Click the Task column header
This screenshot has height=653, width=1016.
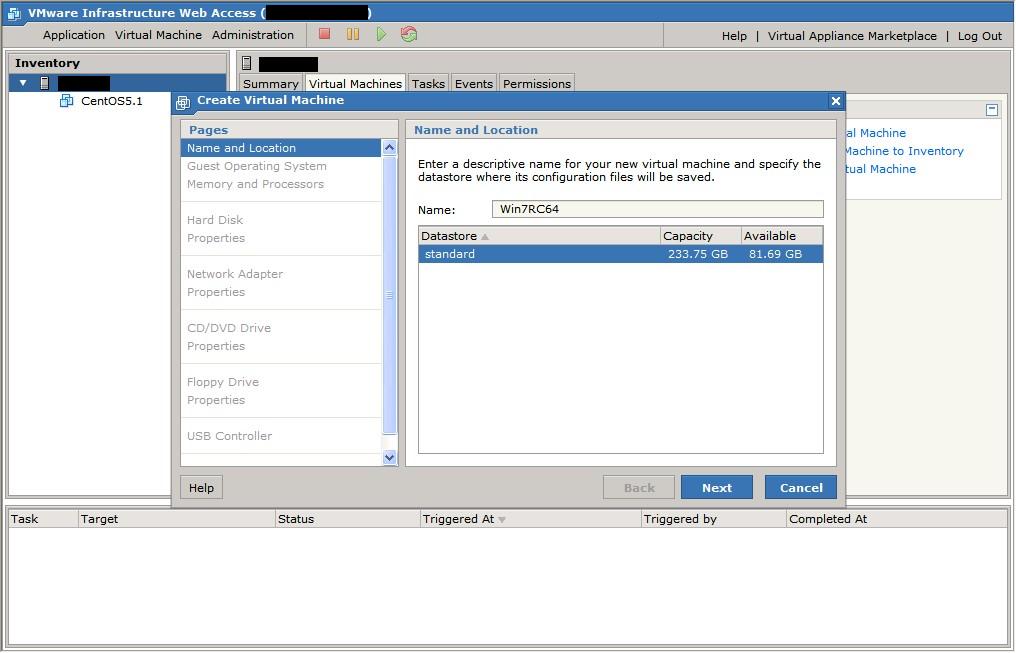pos(43,519)
